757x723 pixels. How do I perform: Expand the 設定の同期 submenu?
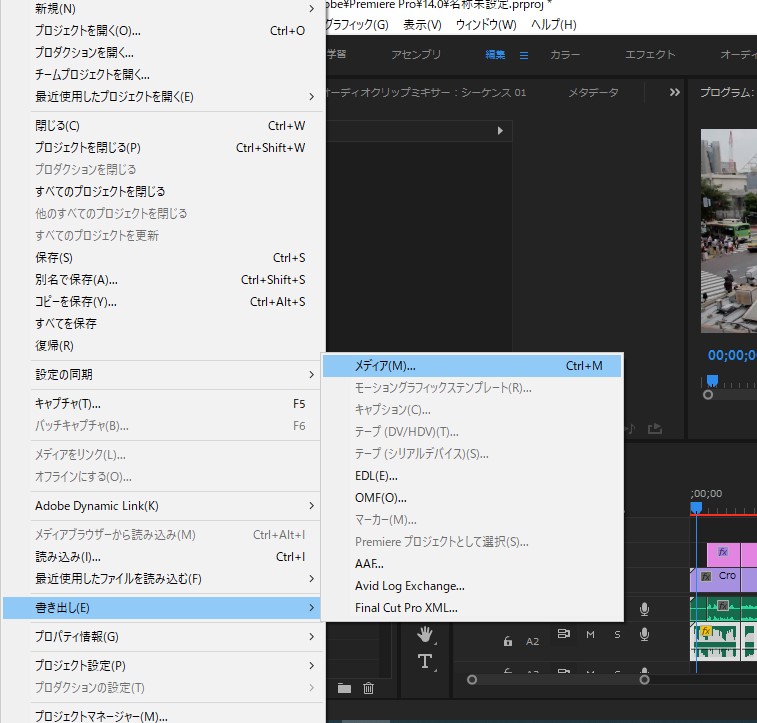pyautogui.click(x=311, y=375)
